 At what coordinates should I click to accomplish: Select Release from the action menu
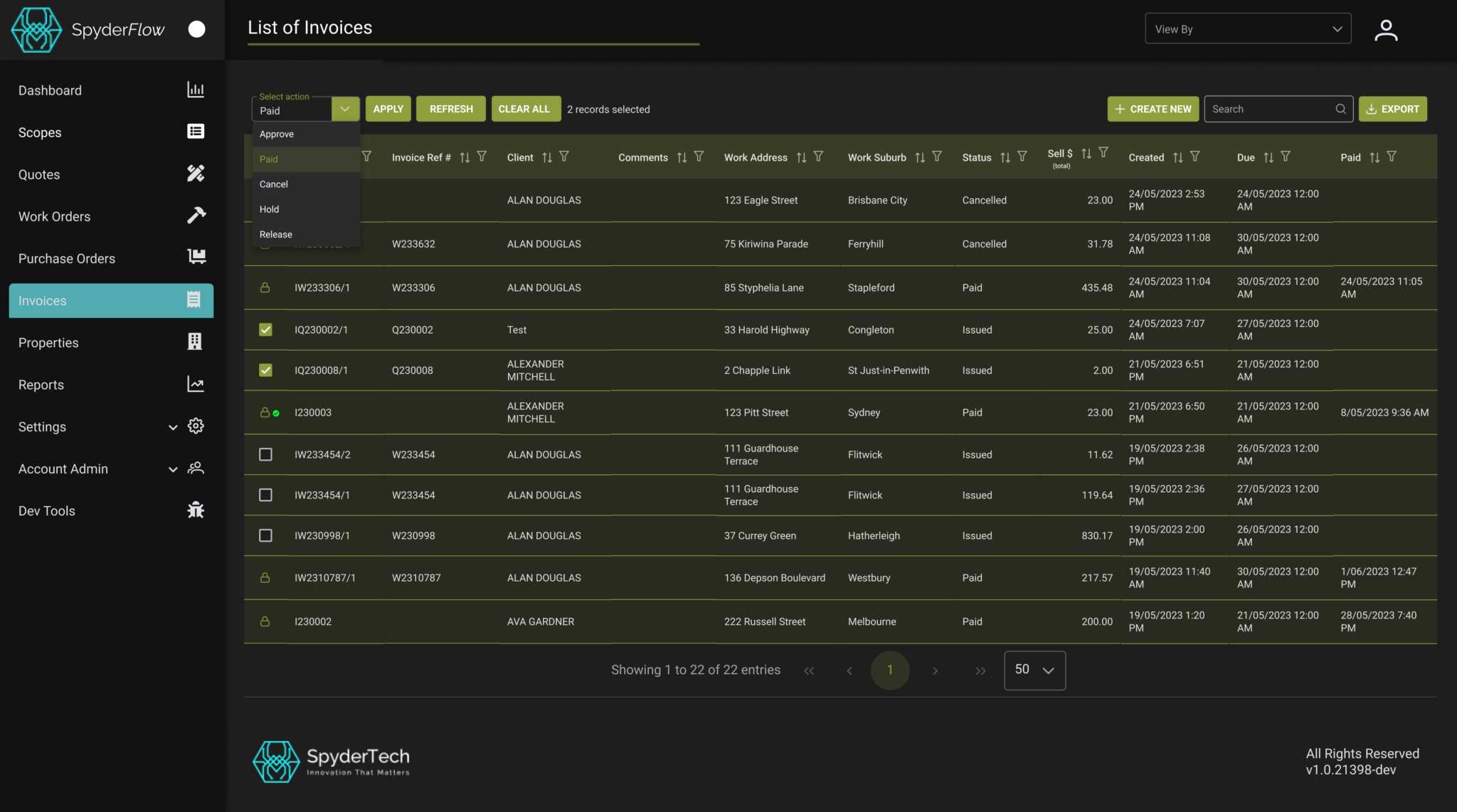[x=275, y=234]
